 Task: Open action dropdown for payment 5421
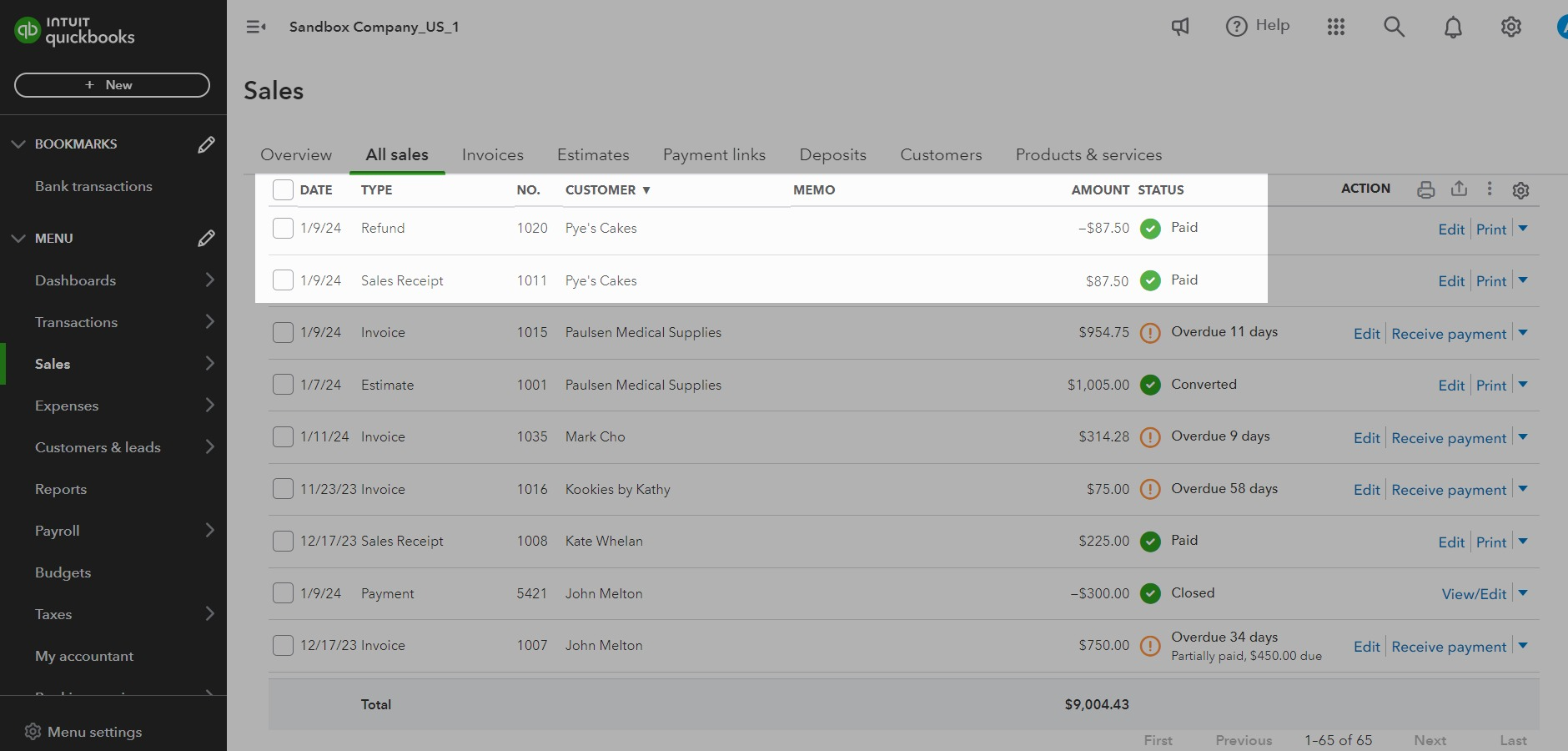point(1523,593)
